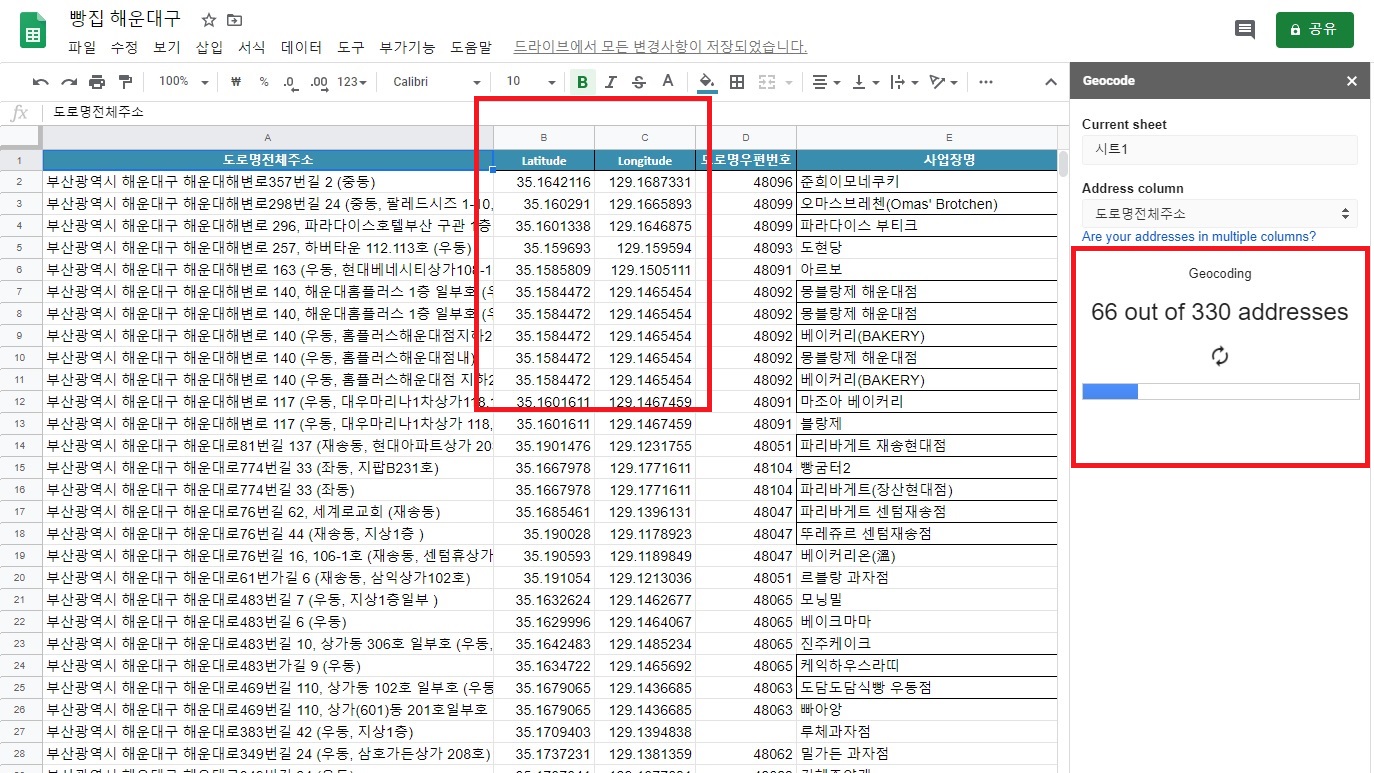Viewport: 1374px width, 773px height.
Task: Star the 빵집 해운대구 document
Action: pos(209,20)
